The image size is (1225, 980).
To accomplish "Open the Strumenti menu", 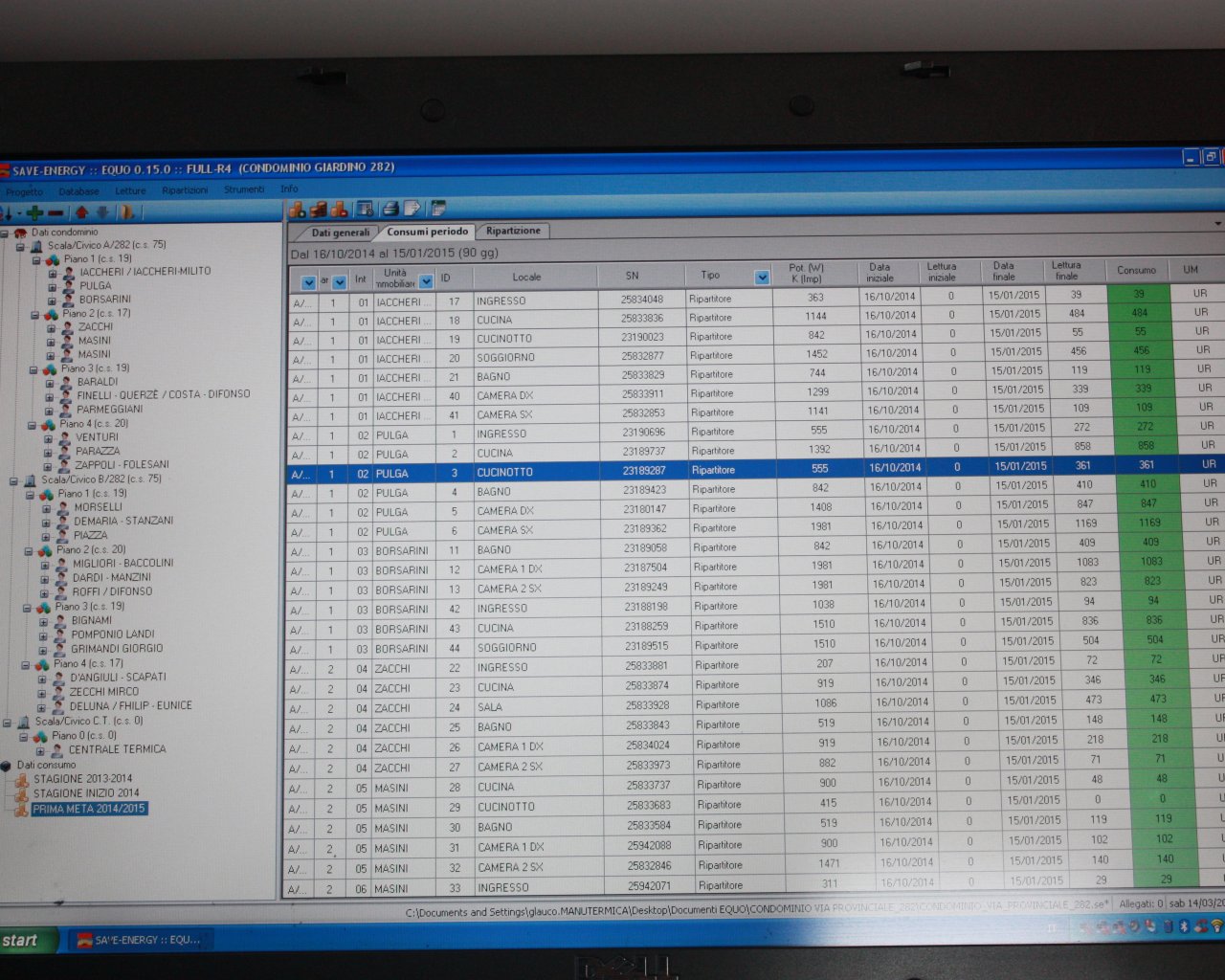I will click(x=244, y=189).
